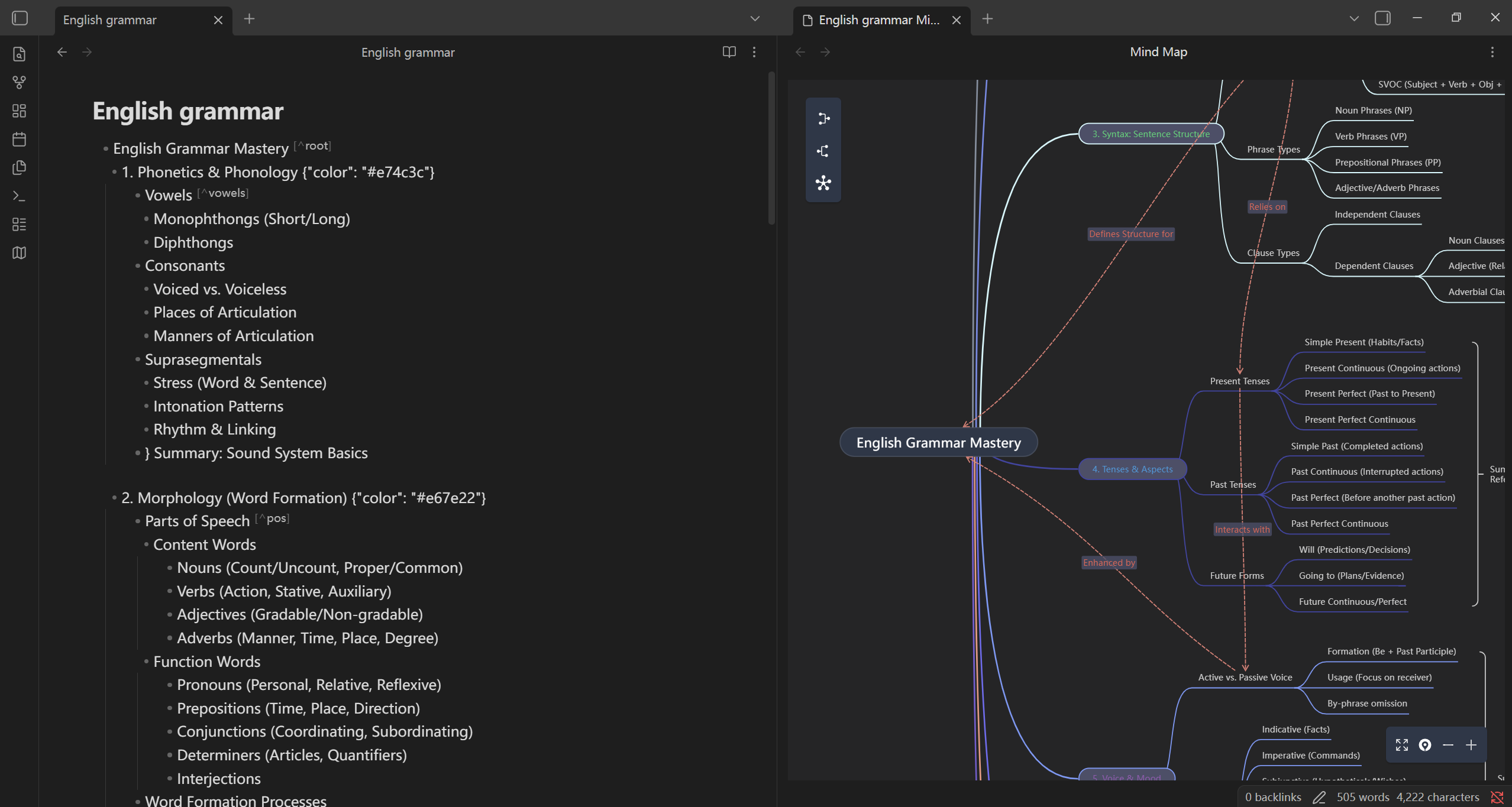Open more options menu for Mind Map pane
The image size is (1512, 807).
(x=1492, y=52)
